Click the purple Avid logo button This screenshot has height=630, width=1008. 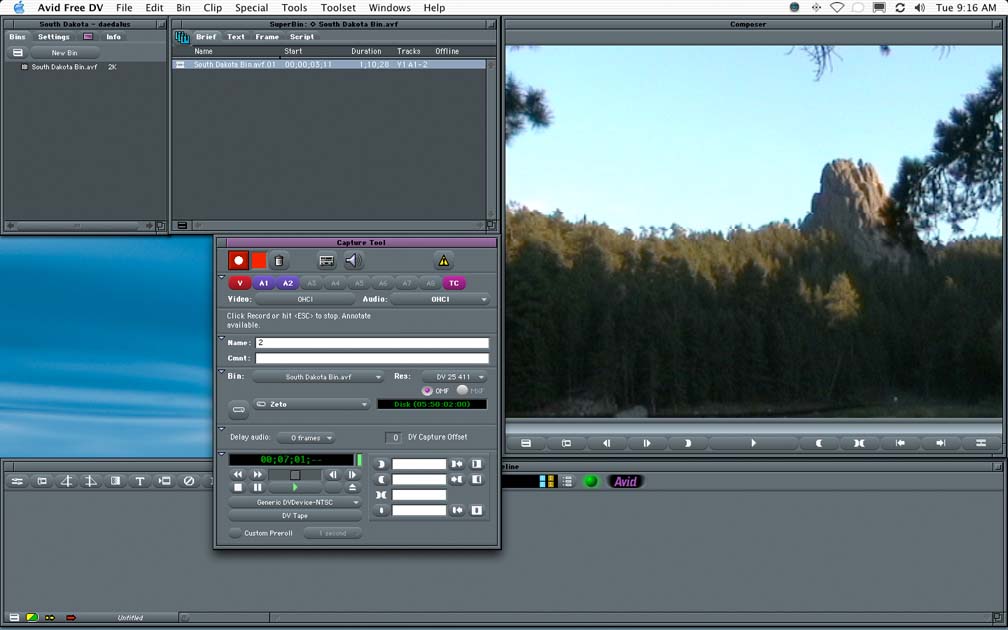click(626, 482)
